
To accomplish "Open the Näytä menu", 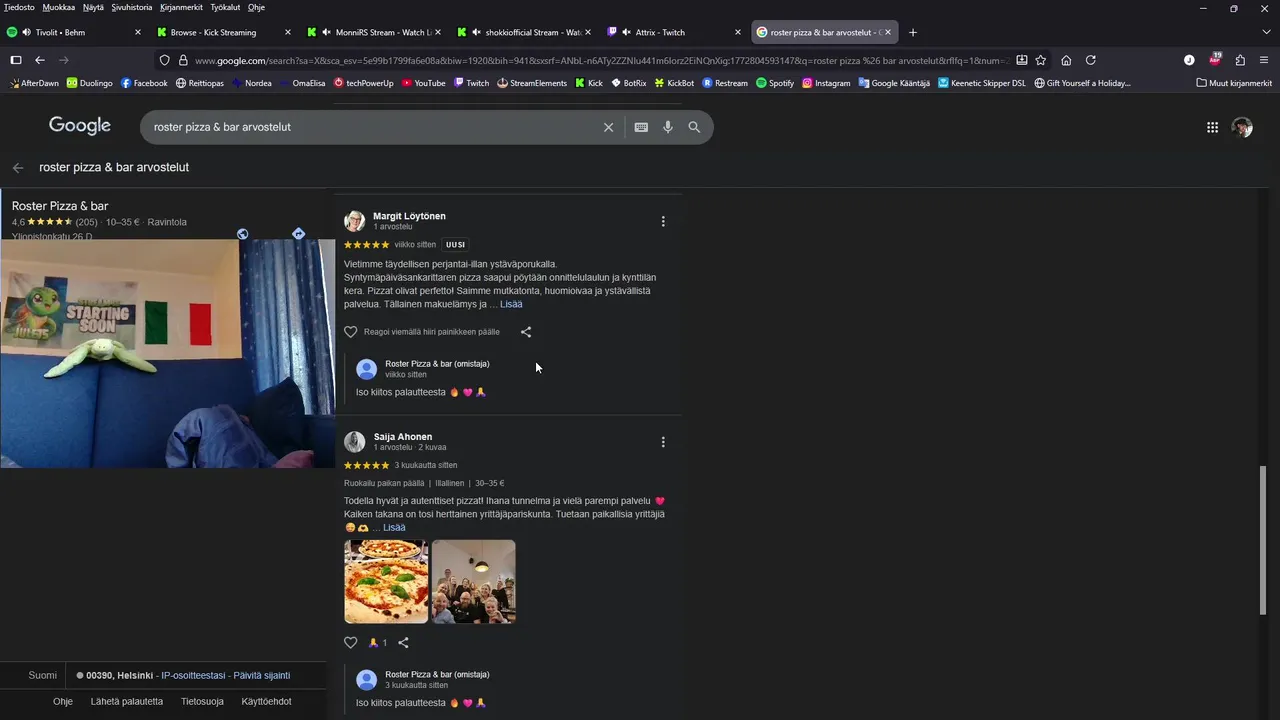I will pyautogui.click(x=93, y=7).
